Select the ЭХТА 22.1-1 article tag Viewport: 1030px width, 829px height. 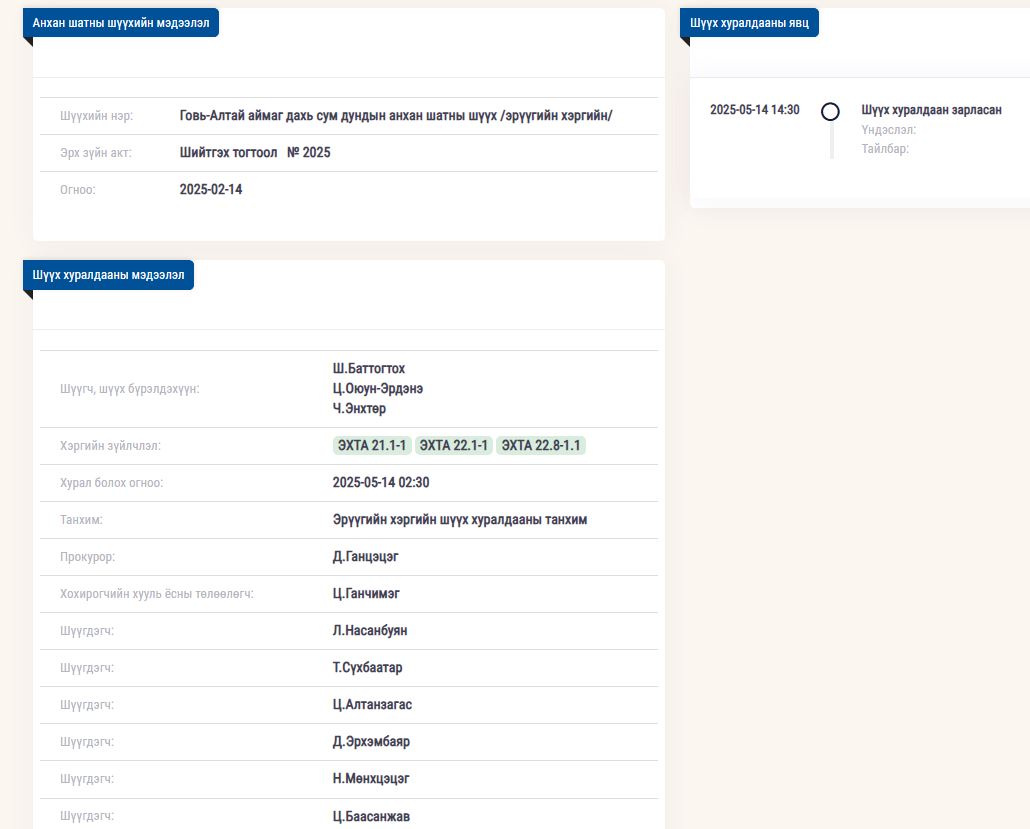pos(454,446)
